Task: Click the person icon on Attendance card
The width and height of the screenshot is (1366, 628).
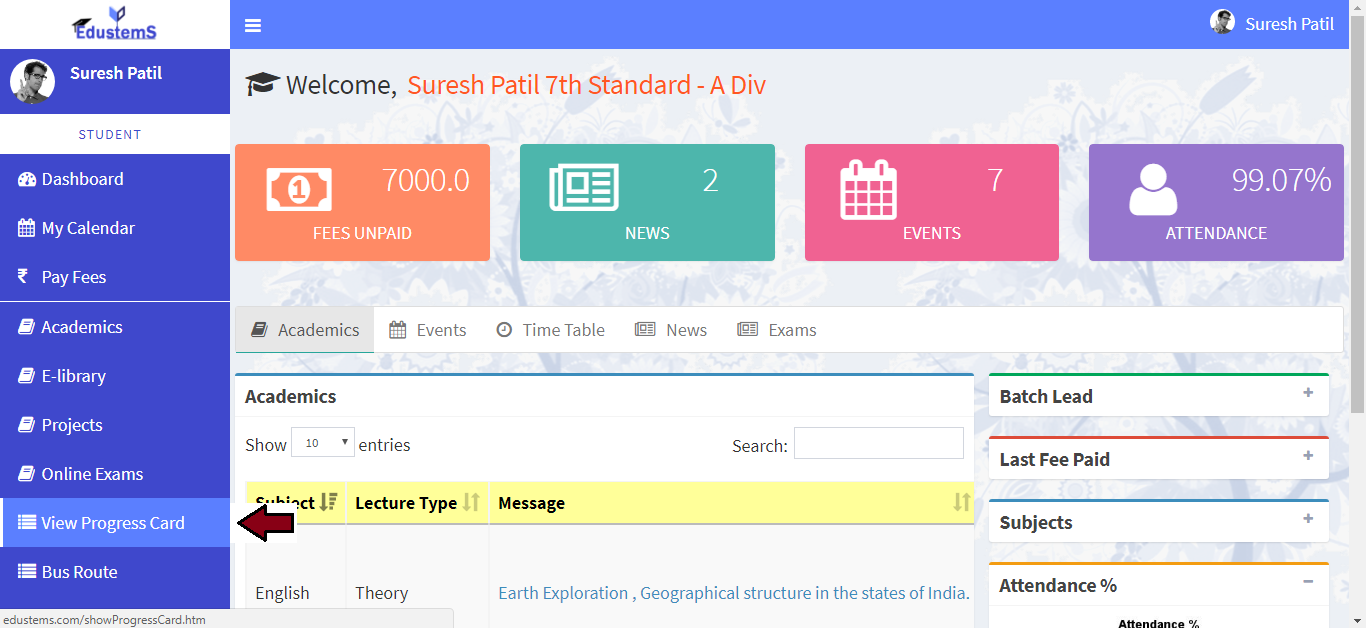Action: point(1153,188)
